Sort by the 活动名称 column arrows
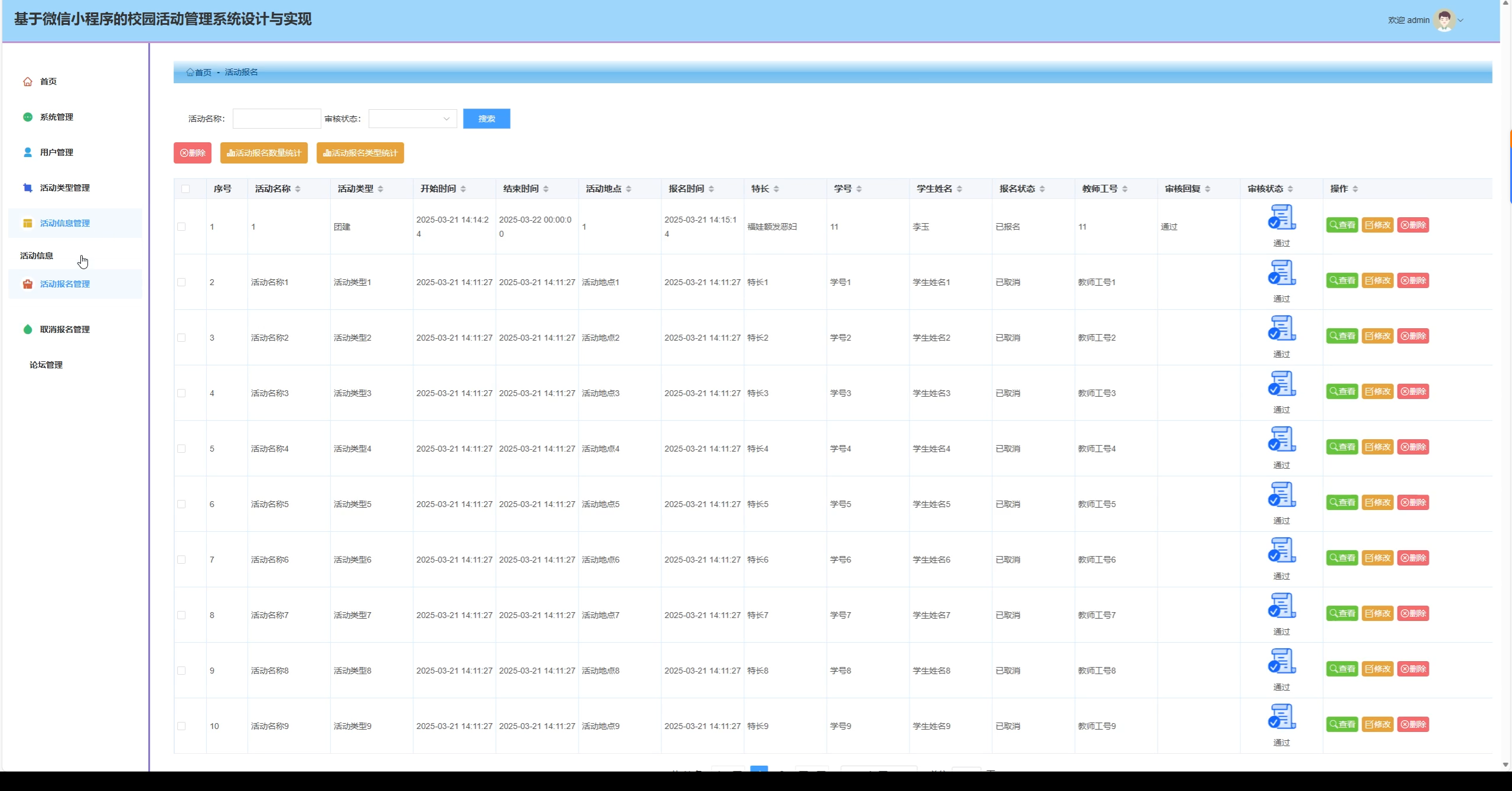Viewport: 1512px width, 791px height. point(298,189)
